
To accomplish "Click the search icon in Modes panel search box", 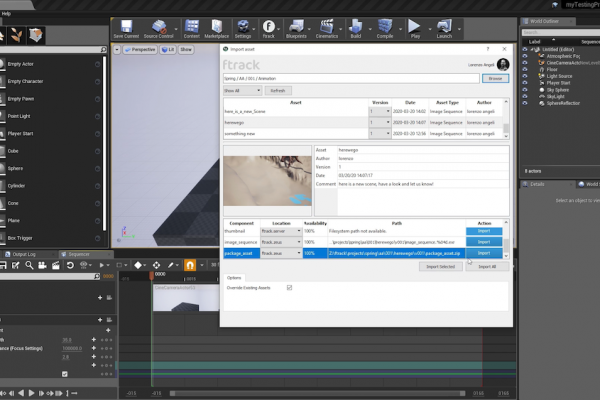I will click(x=103, y=49).
